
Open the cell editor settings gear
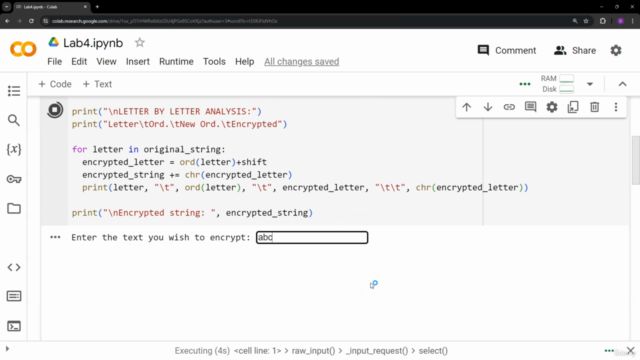pos(552,107)
